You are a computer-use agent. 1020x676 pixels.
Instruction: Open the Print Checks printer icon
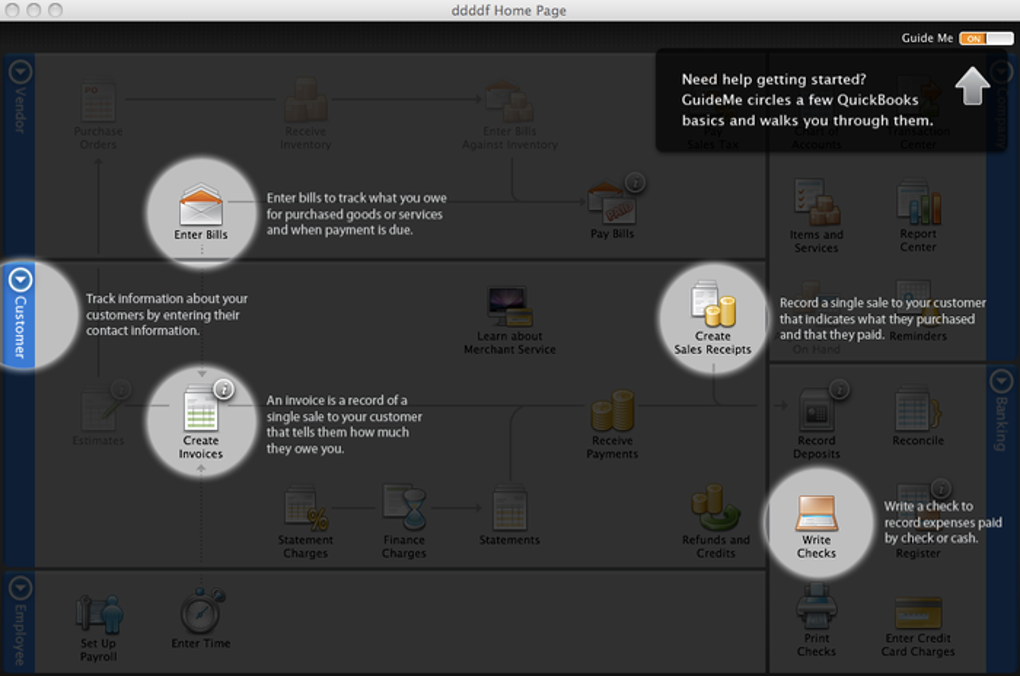pos(816,606)
